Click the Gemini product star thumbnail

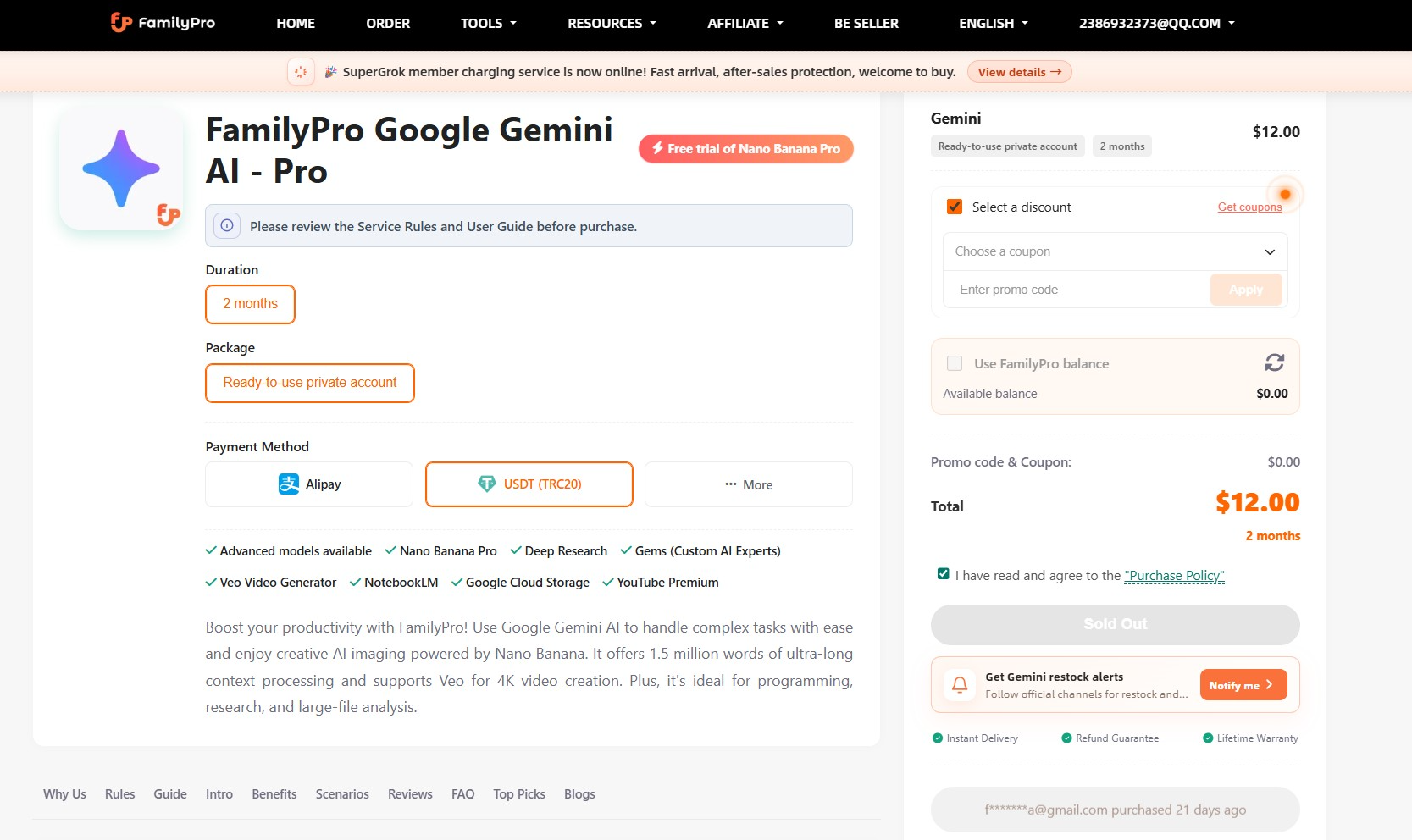121,169
